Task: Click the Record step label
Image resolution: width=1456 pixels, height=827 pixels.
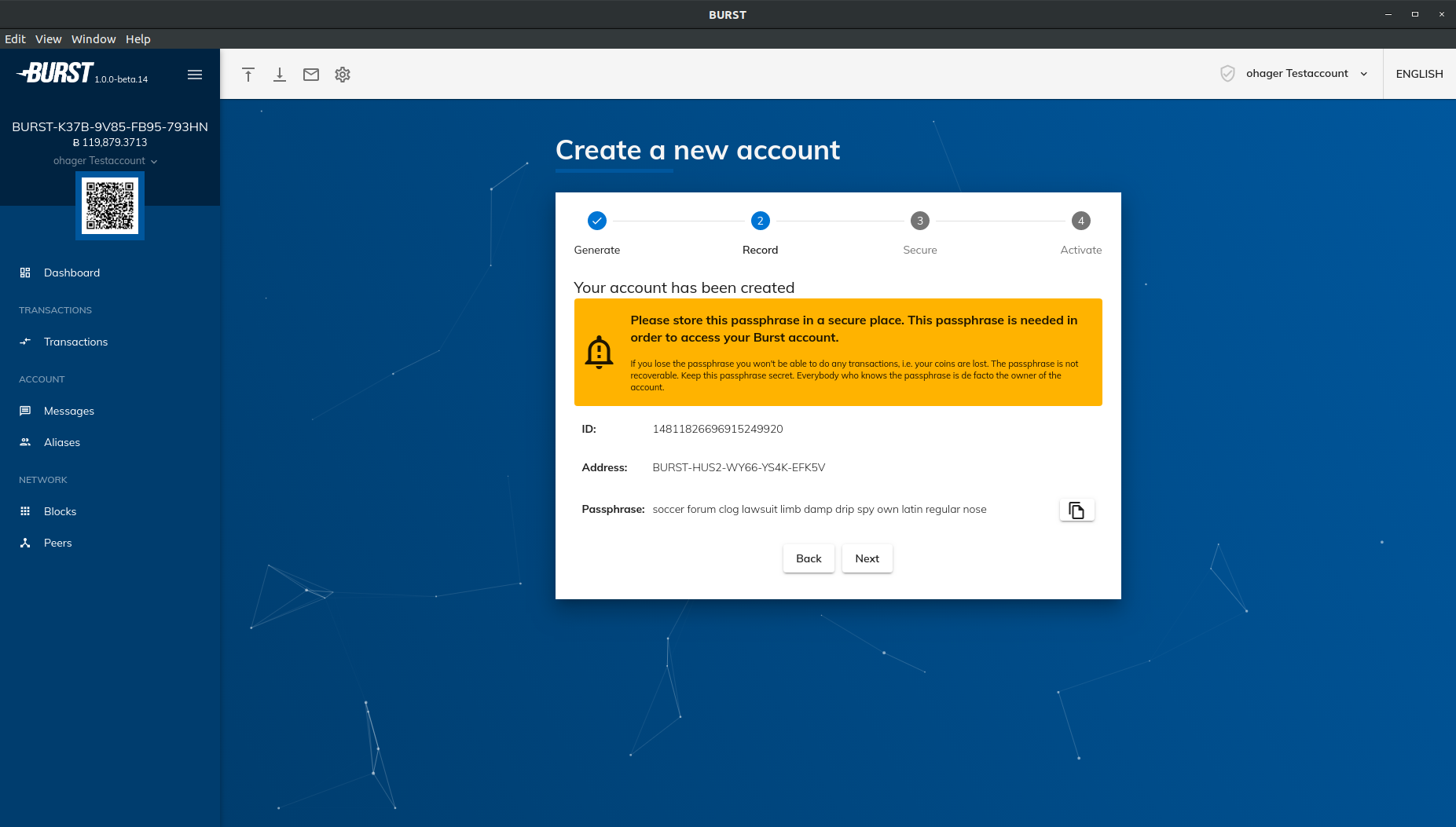Action: click(x=760, y=250)
